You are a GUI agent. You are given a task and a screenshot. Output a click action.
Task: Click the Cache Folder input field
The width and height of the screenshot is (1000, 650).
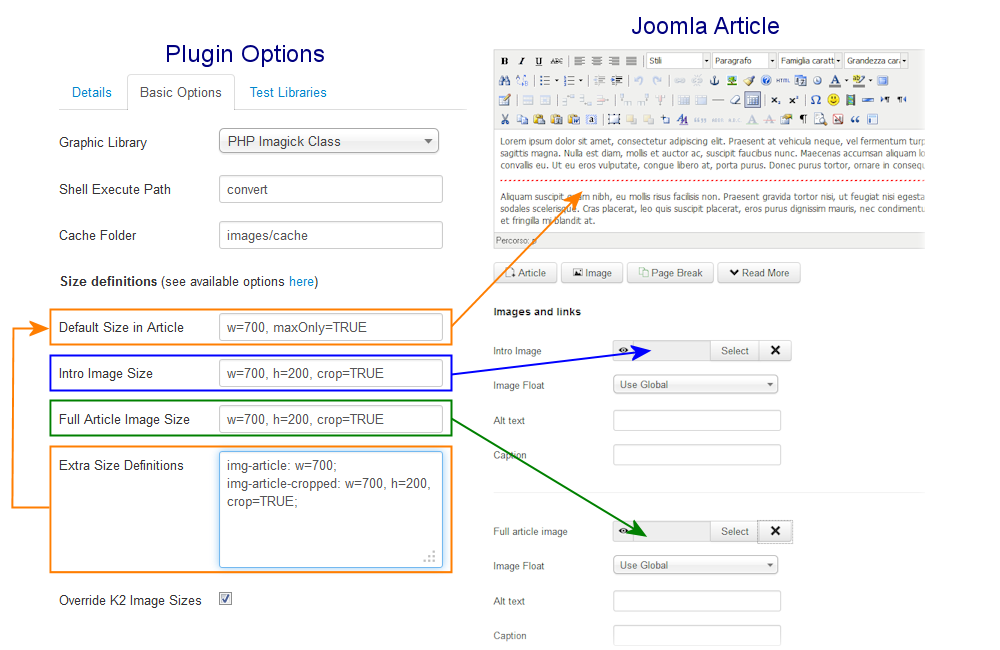330,235
